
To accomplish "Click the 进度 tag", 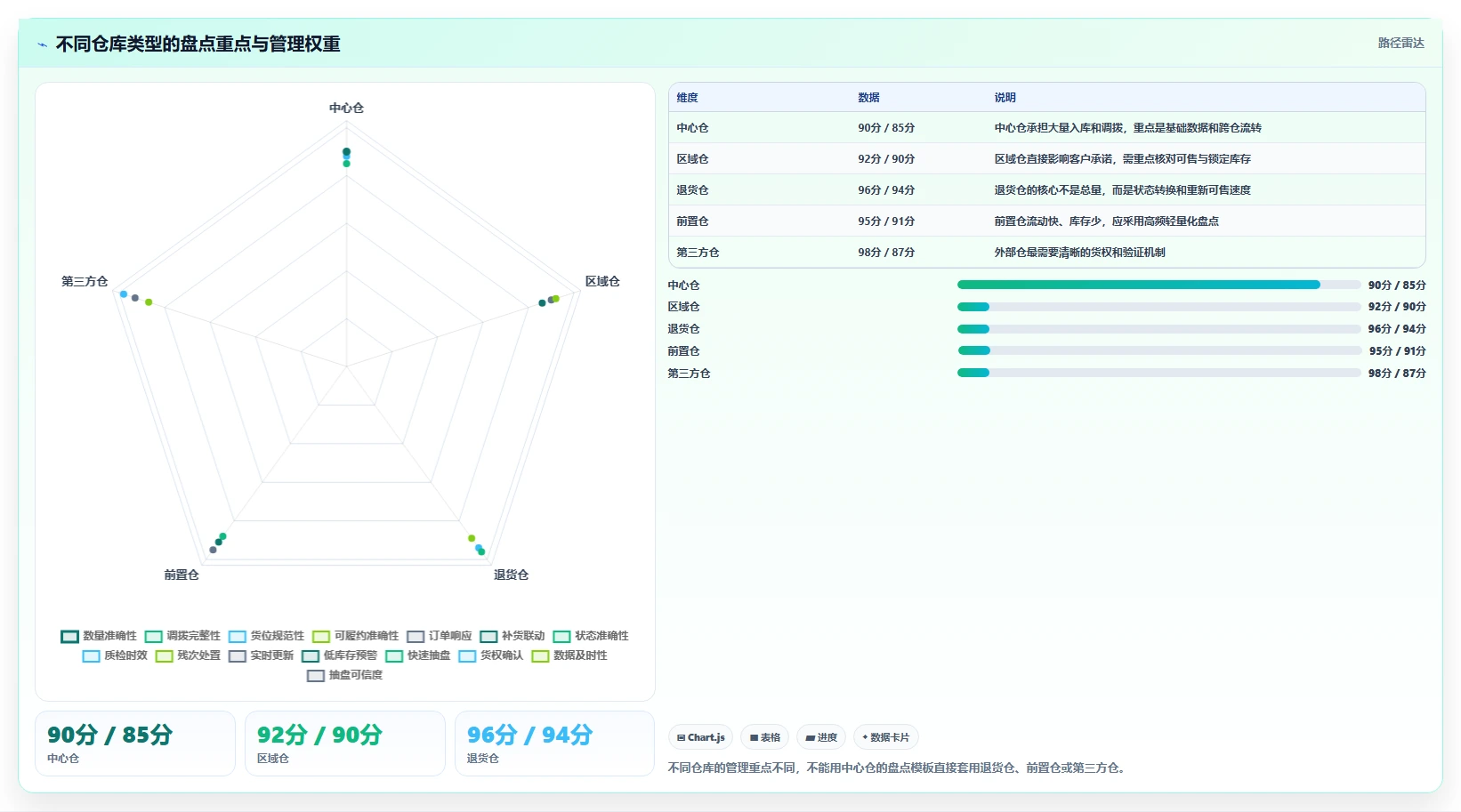I will [821, 737].
